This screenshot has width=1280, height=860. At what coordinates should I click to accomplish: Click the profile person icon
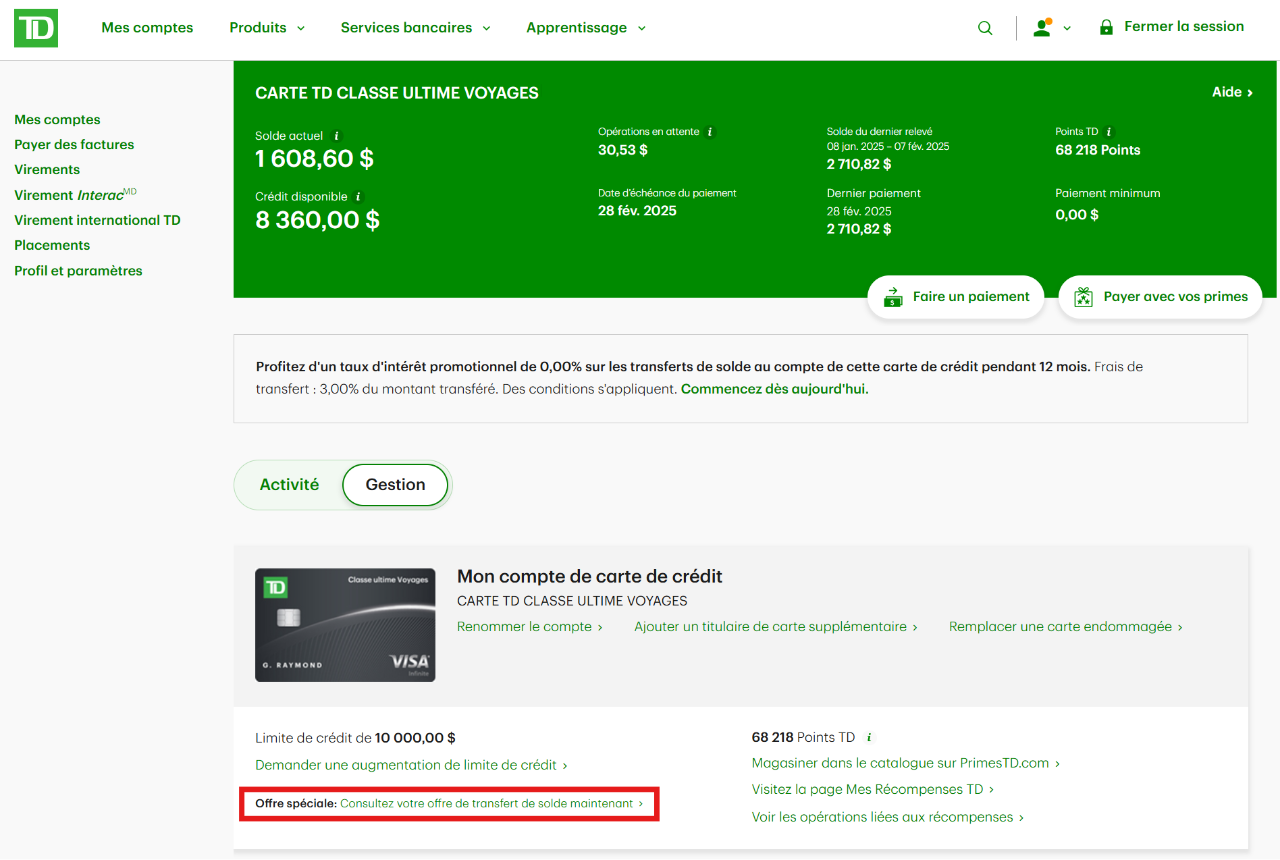click(x=1043, y=27)
